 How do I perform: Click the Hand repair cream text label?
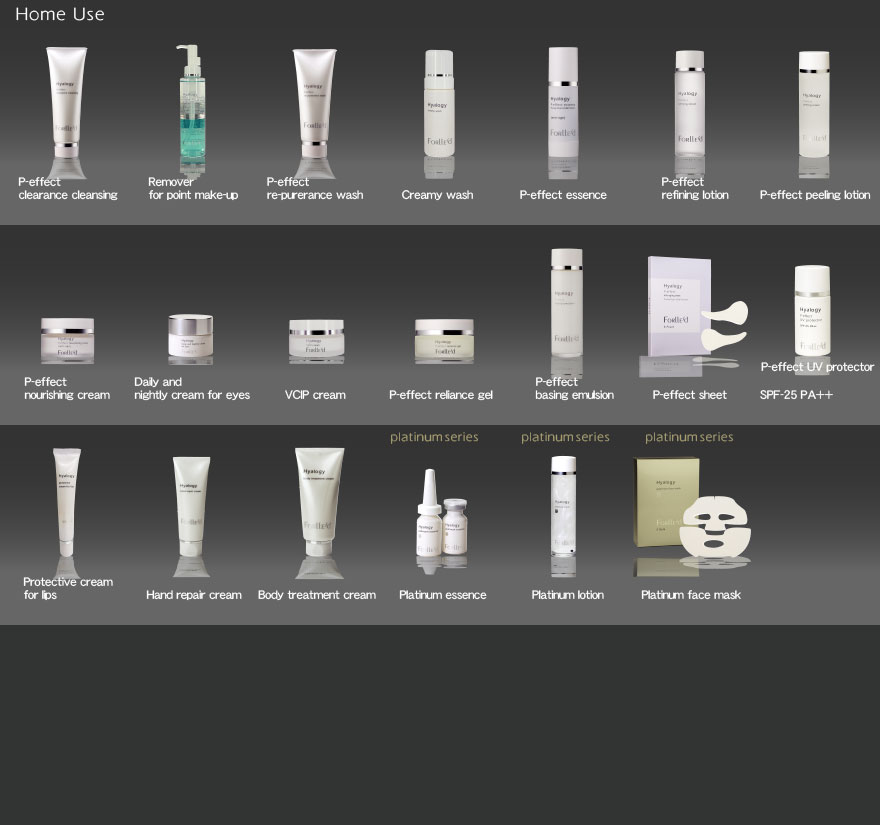click(193, 595)
